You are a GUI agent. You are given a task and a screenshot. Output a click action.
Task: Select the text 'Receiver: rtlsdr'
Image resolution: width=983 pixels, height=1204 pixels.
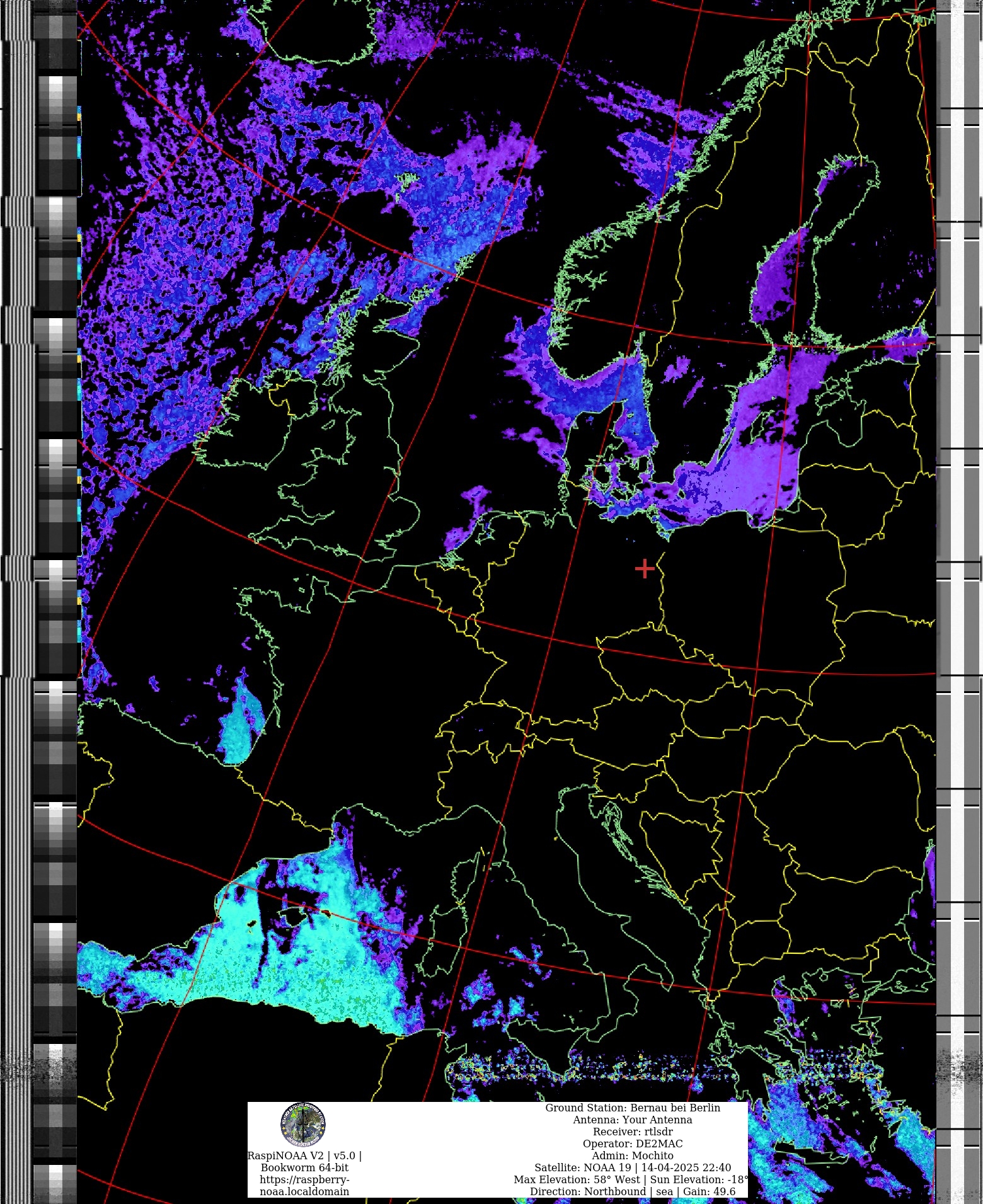pos(632,1132)
